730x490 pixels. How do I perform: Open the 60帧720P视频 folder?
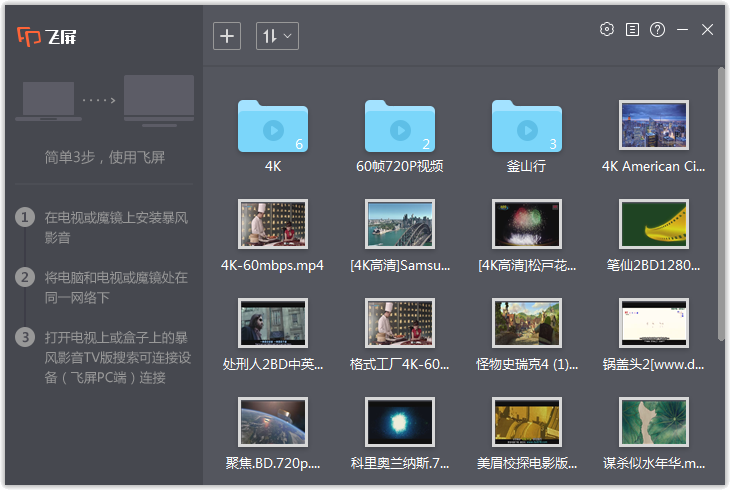tap(400, 126)
